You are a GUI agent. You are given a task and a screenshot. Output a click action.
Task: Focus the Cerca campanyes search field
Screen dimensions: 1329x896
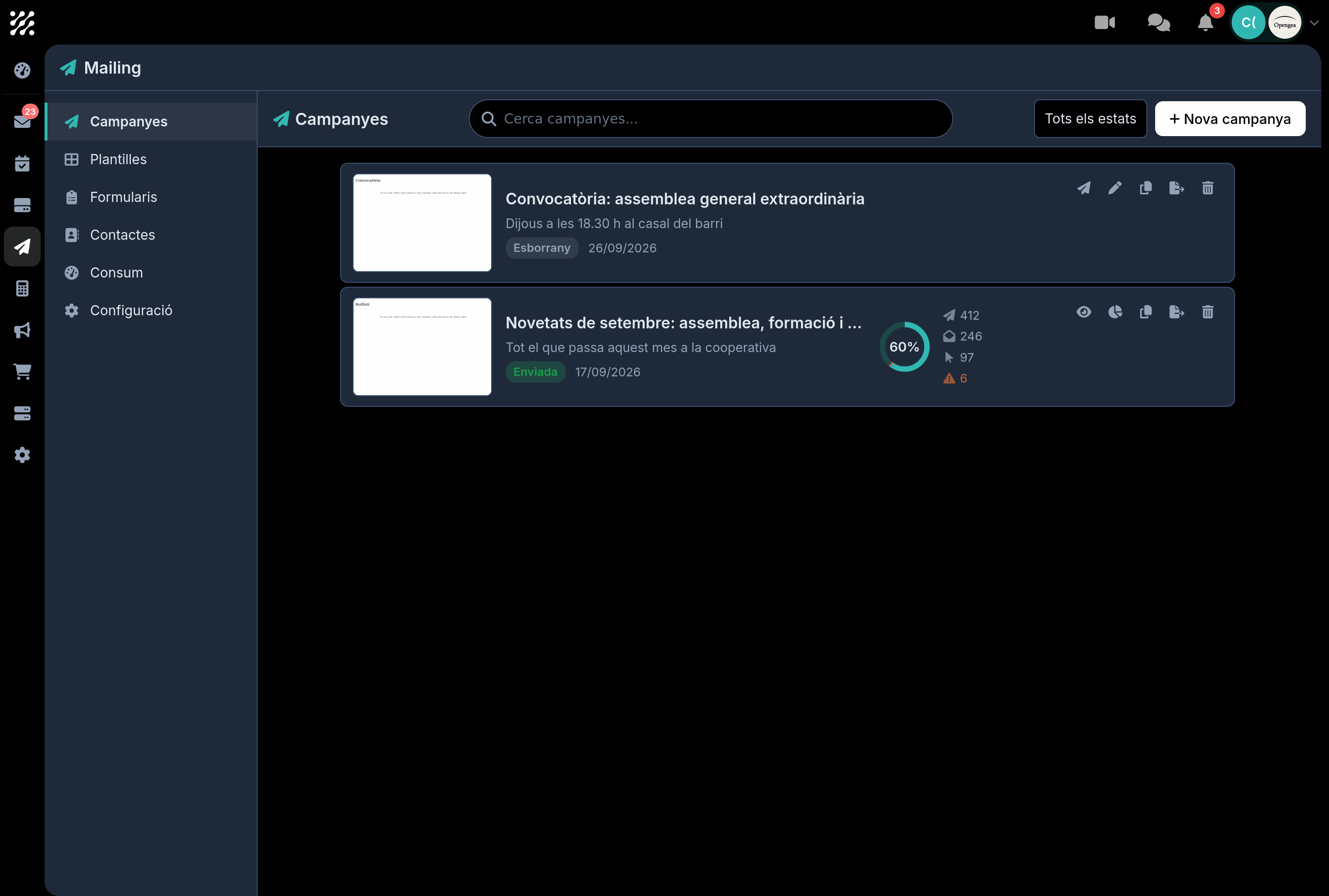[x=710, y=119]
